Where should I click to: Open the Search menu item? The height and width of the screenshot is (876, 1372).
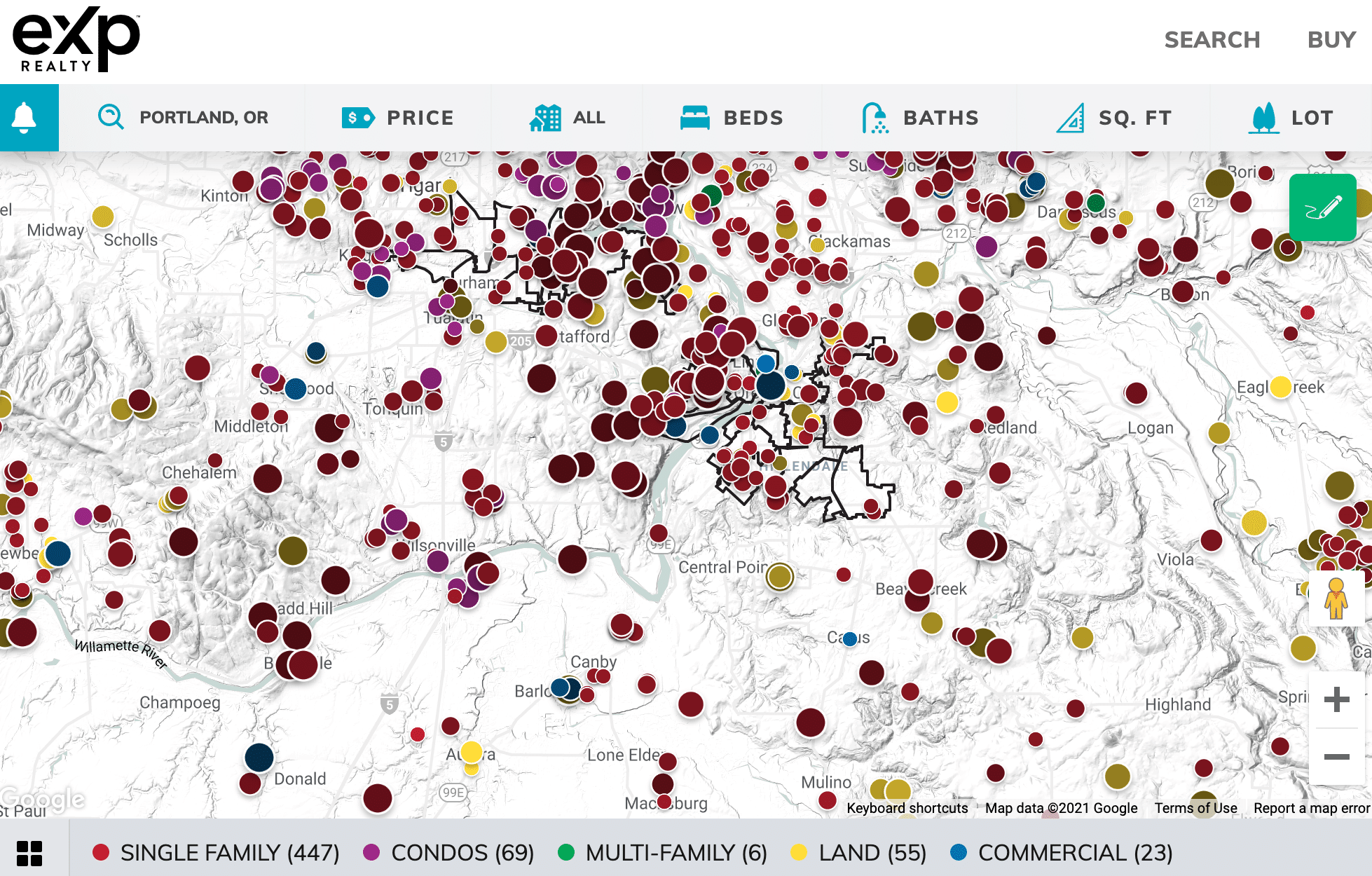point(1212,40)
